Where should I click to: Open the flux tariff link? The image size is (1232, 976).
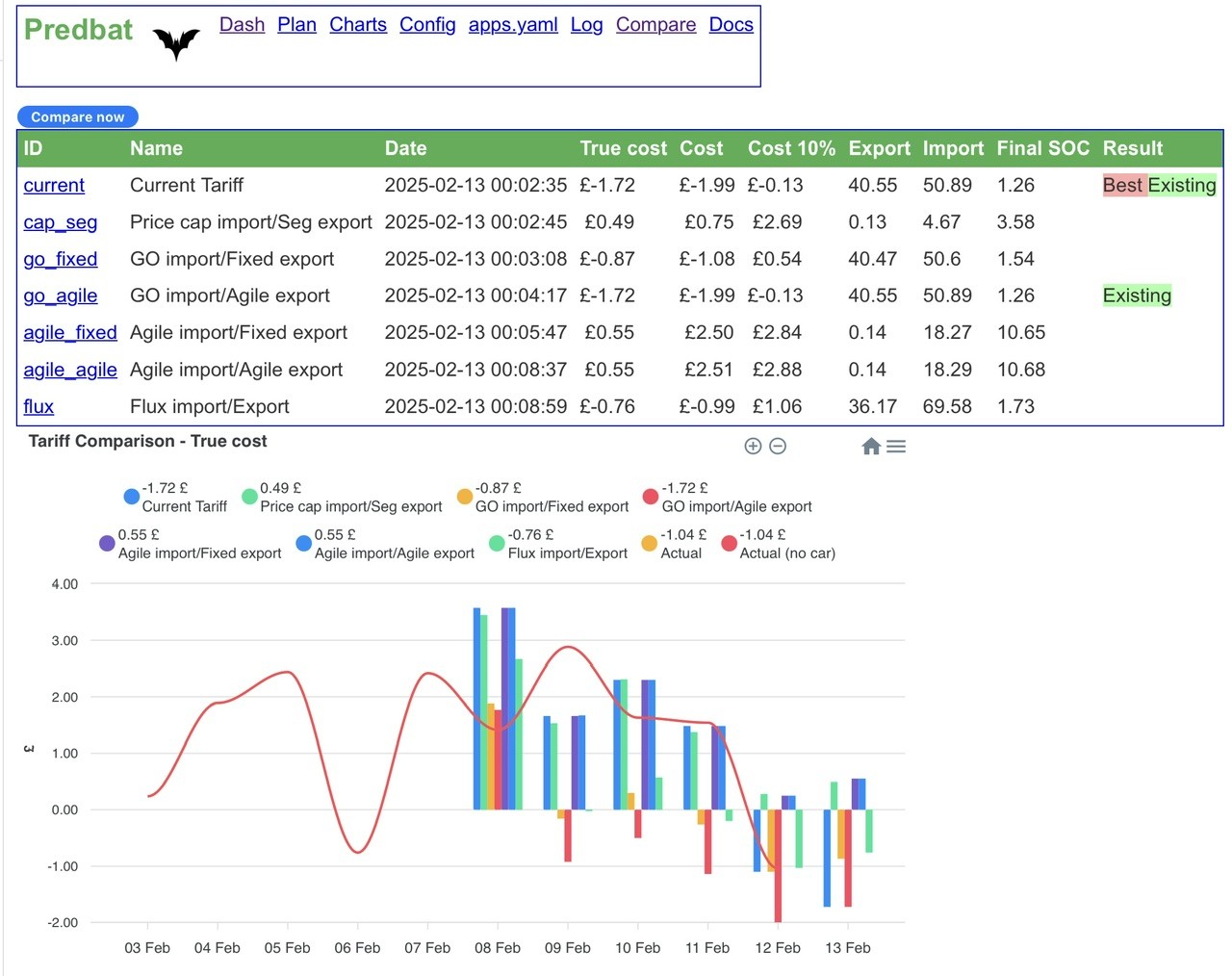pyautogui.click(x=38, y=406)
